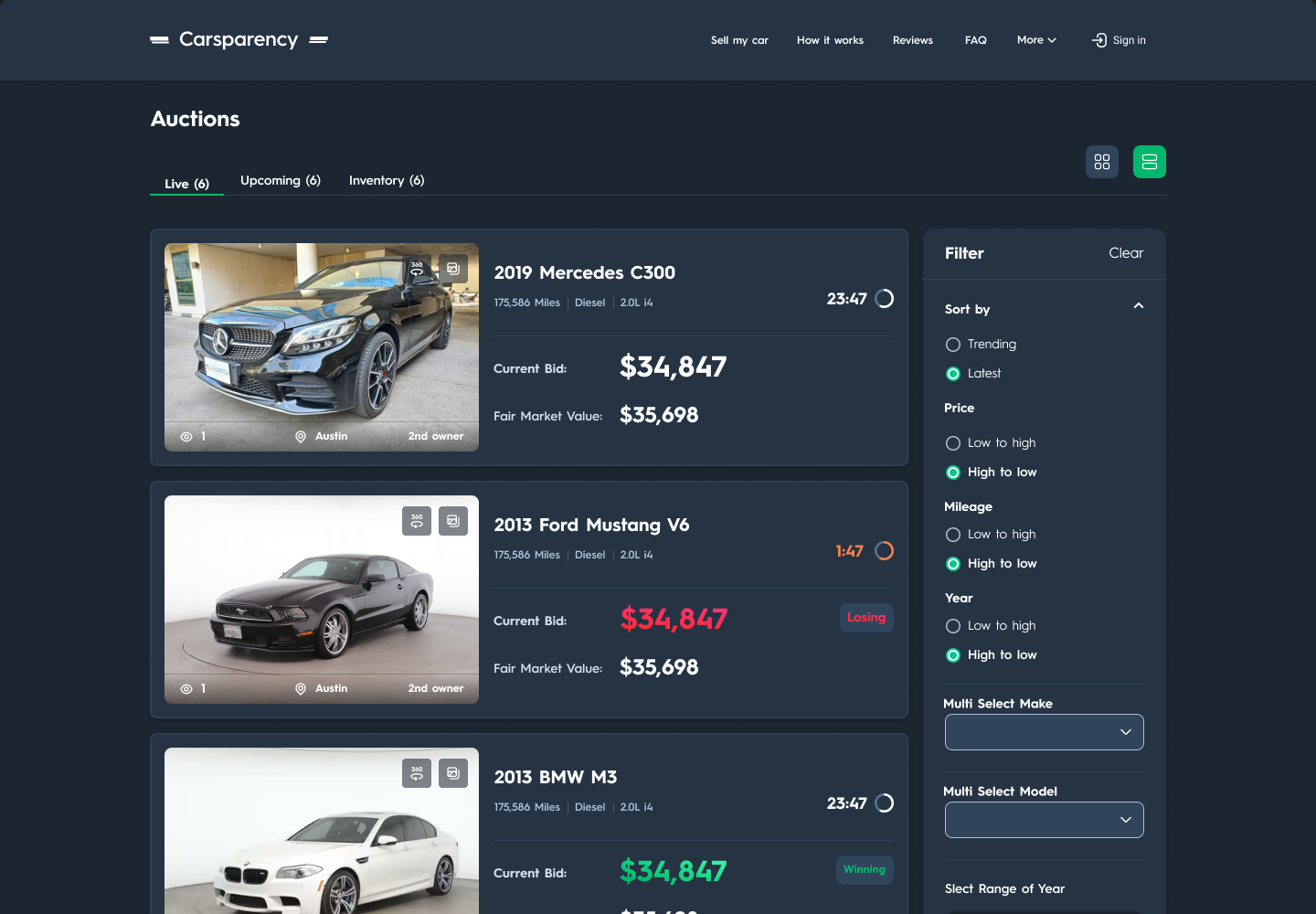The width and height of the screenshot is (1316, 914).
Task: Open Reviews page
Action: [913, 40]
